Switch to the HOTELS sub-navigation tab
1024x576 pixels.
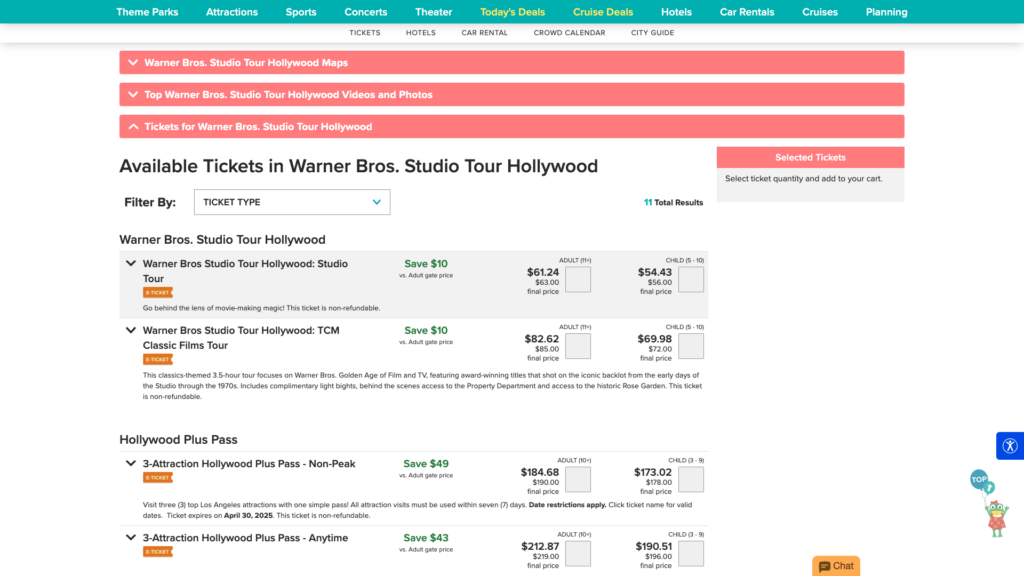421,33
